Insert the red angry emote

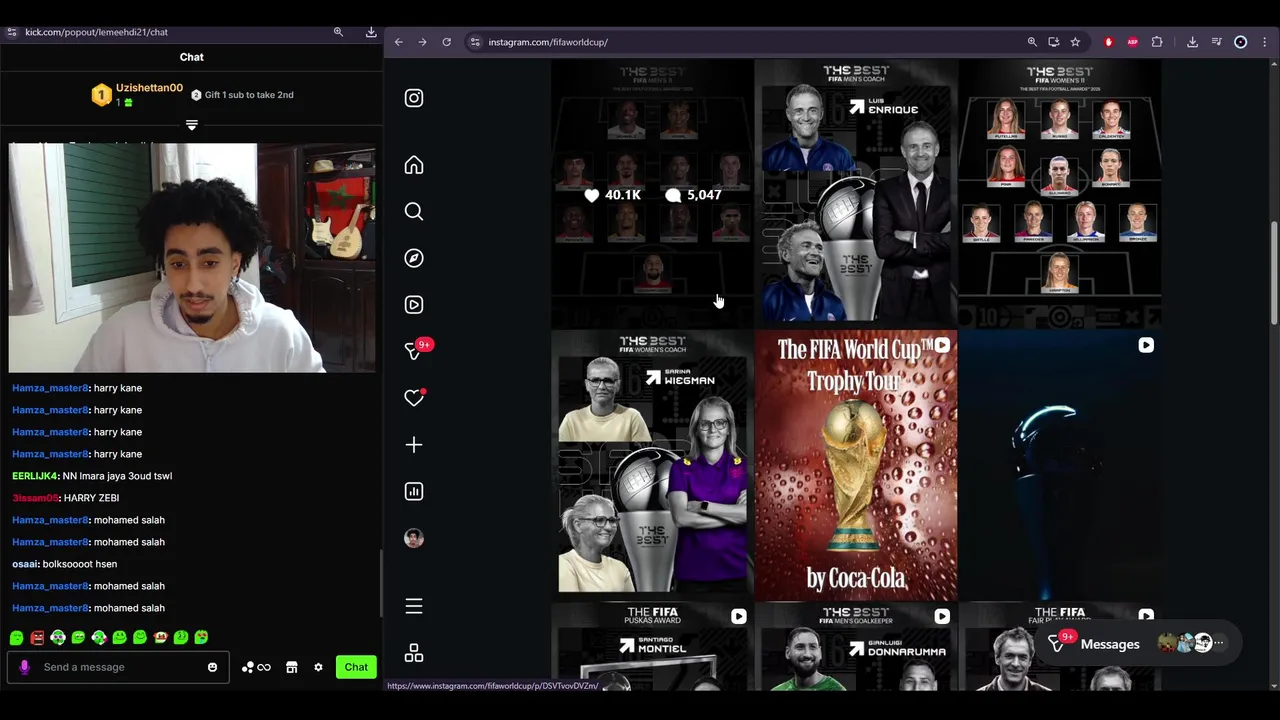click(37, 637)
